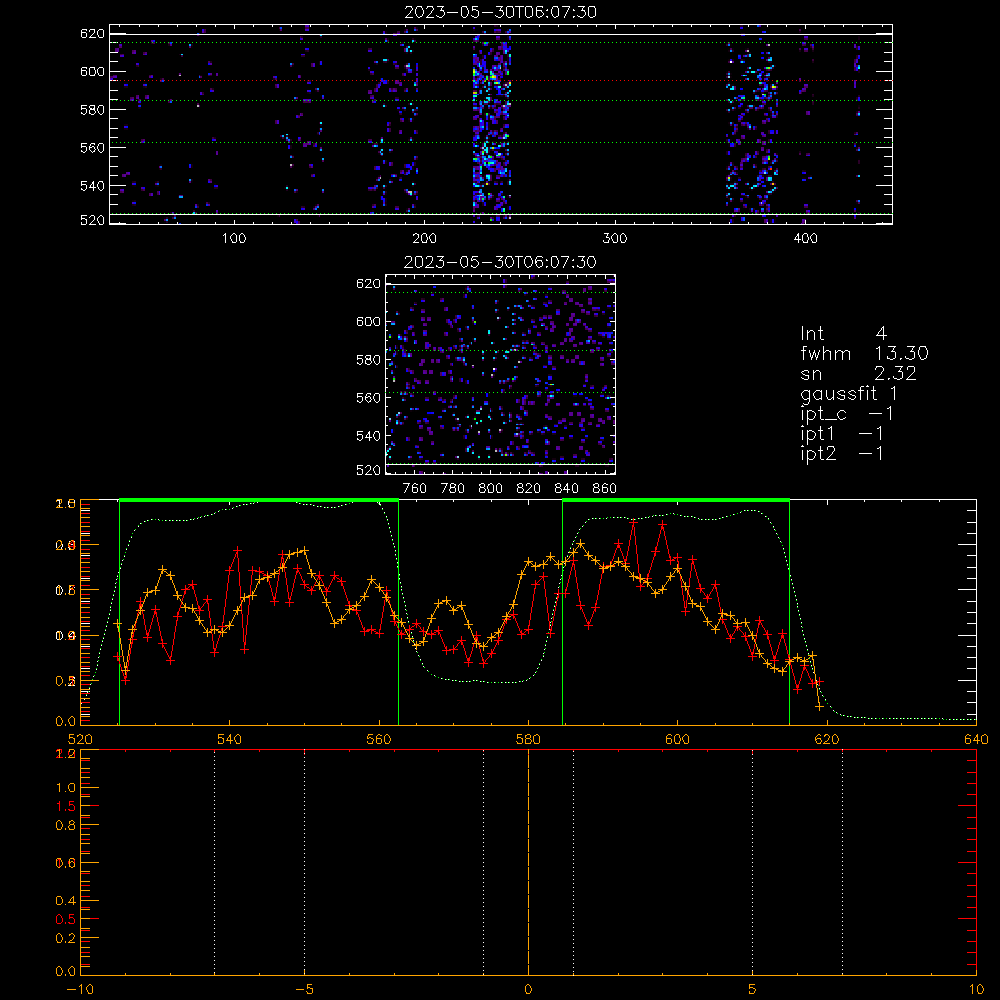This screenshot has width=1000, height=1000.
Task: Click the white dotted line at -7 in bottom plot
Action: point(215,862)
